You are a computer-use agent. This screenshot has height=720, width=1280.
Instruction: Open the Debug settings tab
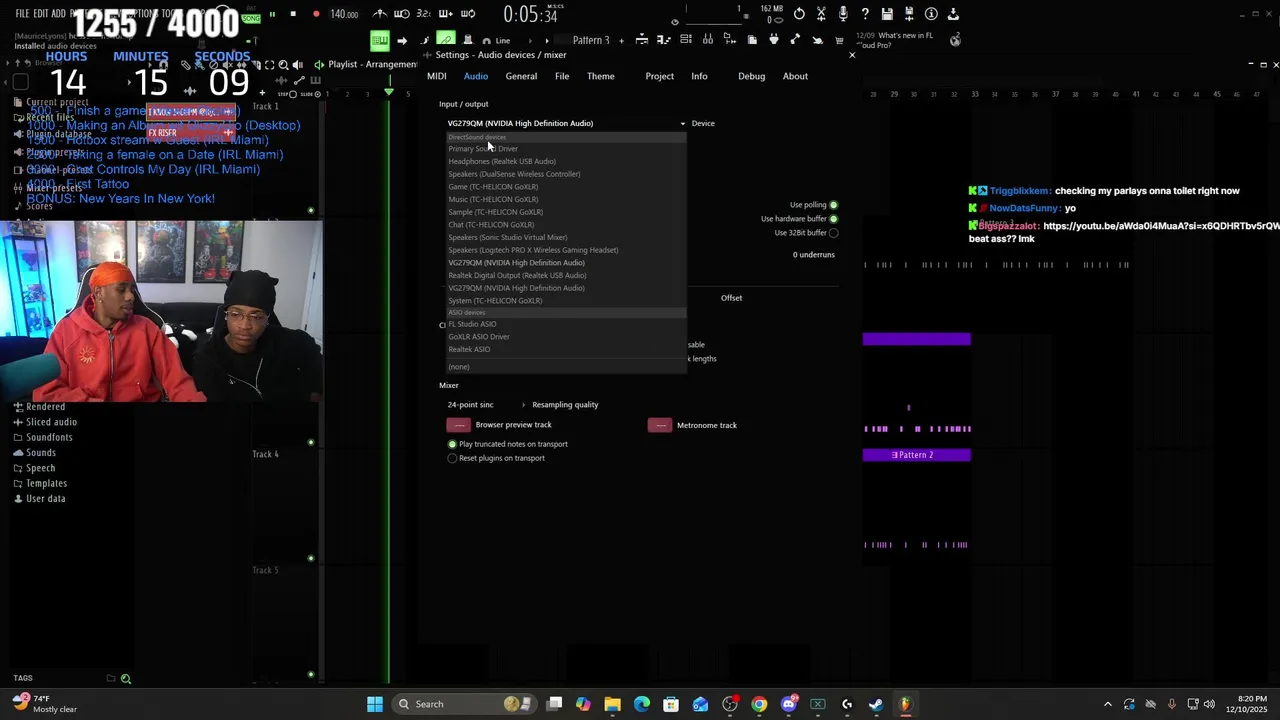(751, 76)
